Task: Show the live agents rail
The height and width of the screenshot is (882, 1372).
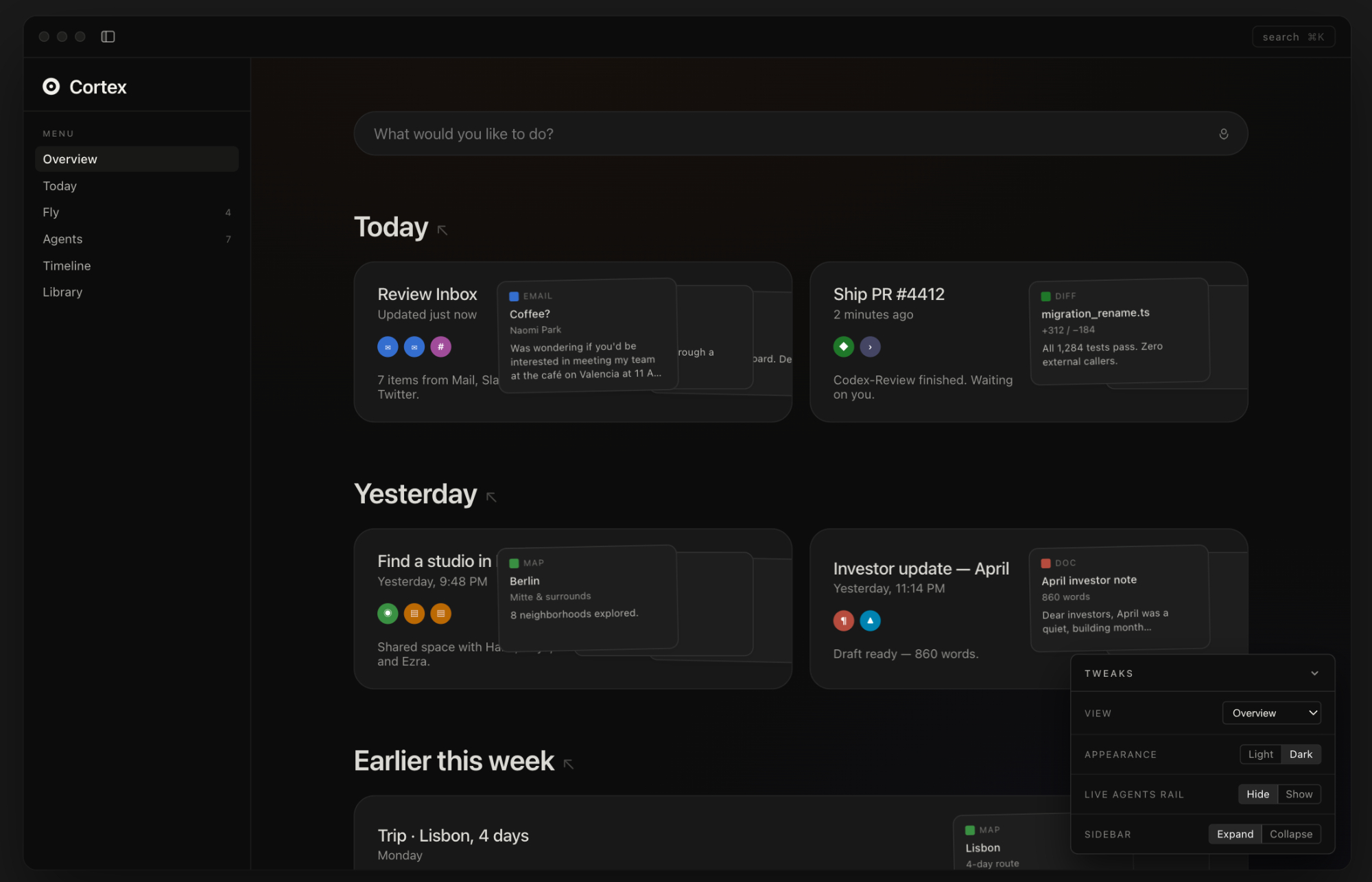Action: point(1299,794)
